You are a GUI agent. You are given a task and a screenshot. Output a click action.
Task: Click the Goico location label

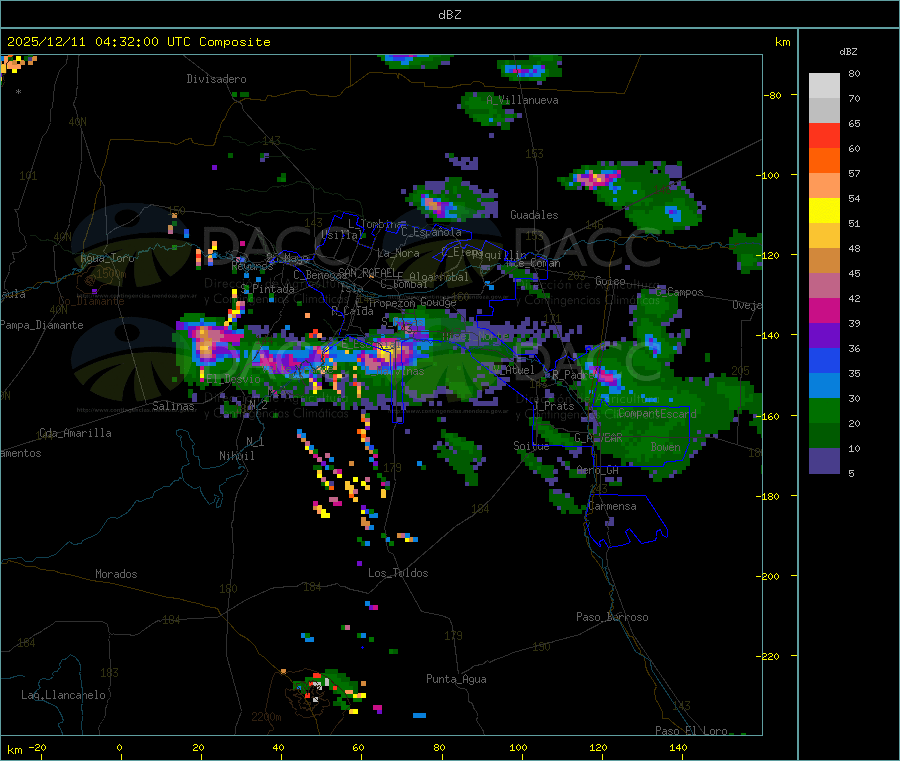[610, 281]
